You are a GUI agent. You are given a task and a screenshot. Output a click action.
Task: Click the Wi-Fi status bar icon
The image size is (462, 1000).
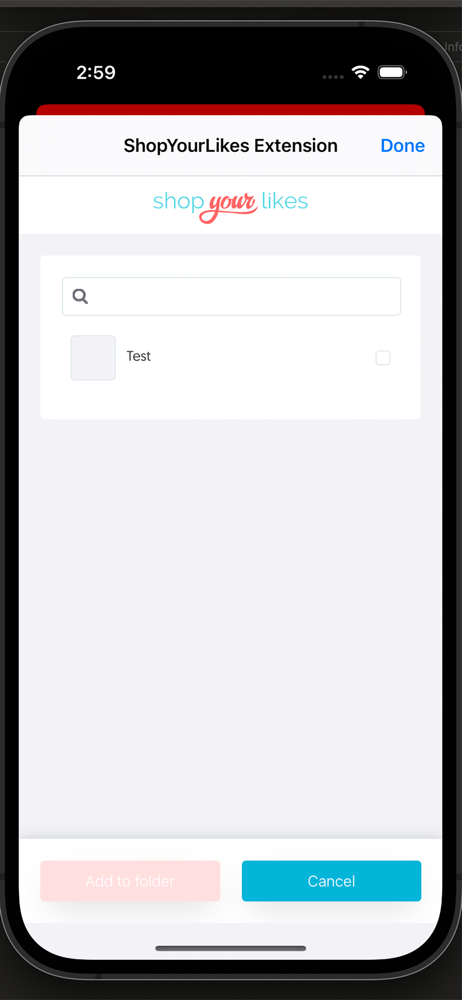point(361,73)
